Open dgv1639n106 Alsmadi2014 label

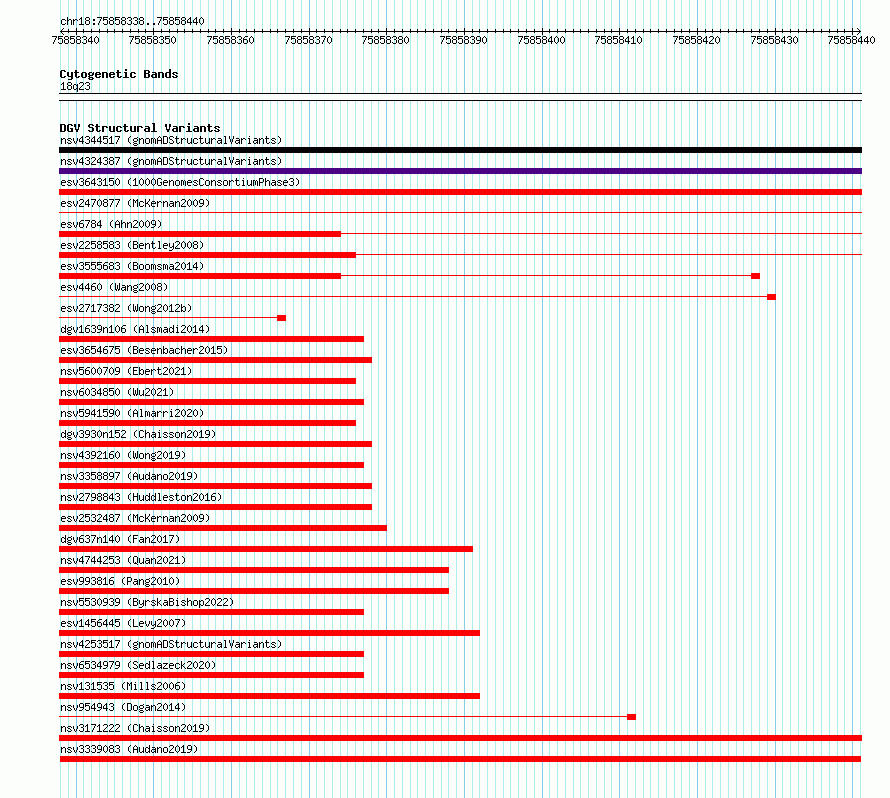(x=135, y=329)
